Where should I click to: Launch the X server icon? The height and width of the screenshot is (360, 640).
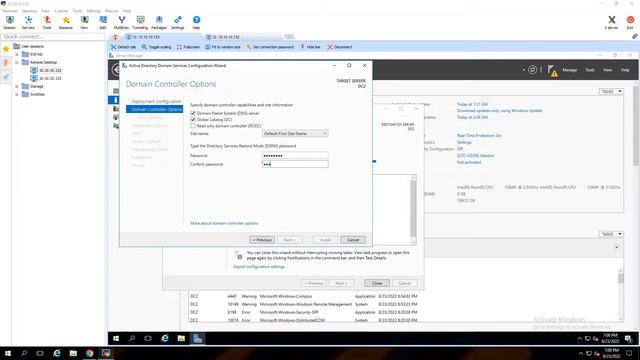click(x=611, y=22)
